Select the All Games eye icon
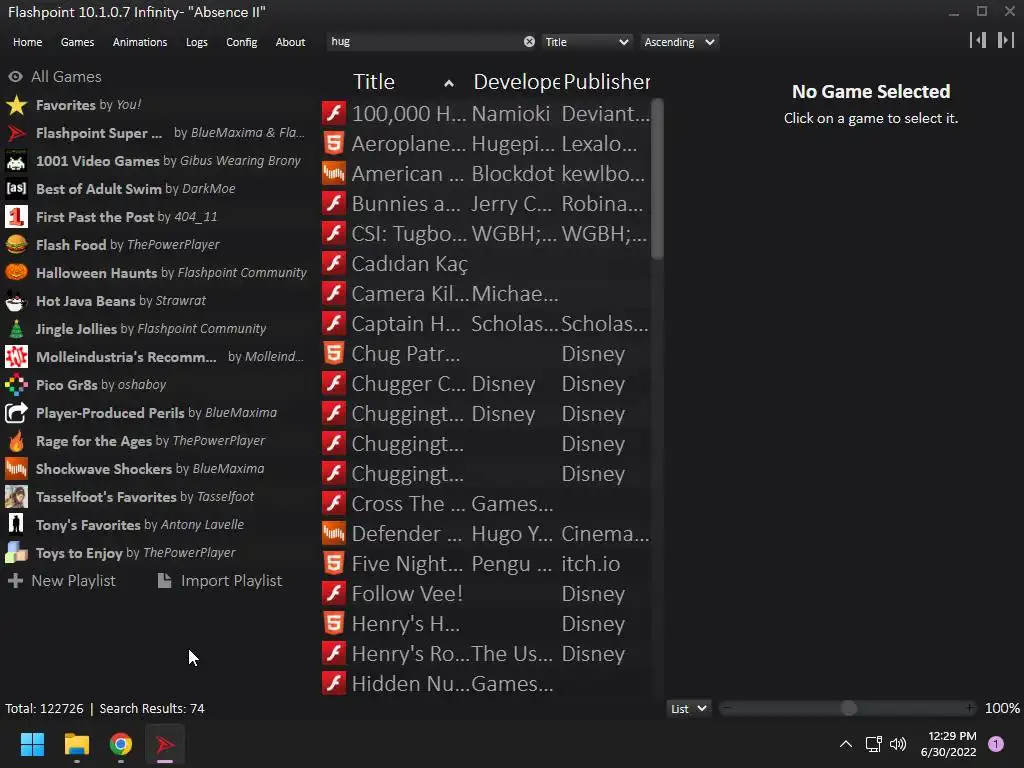The width and height of the screenshot is (1024, 768). click(x=16, y=76)
